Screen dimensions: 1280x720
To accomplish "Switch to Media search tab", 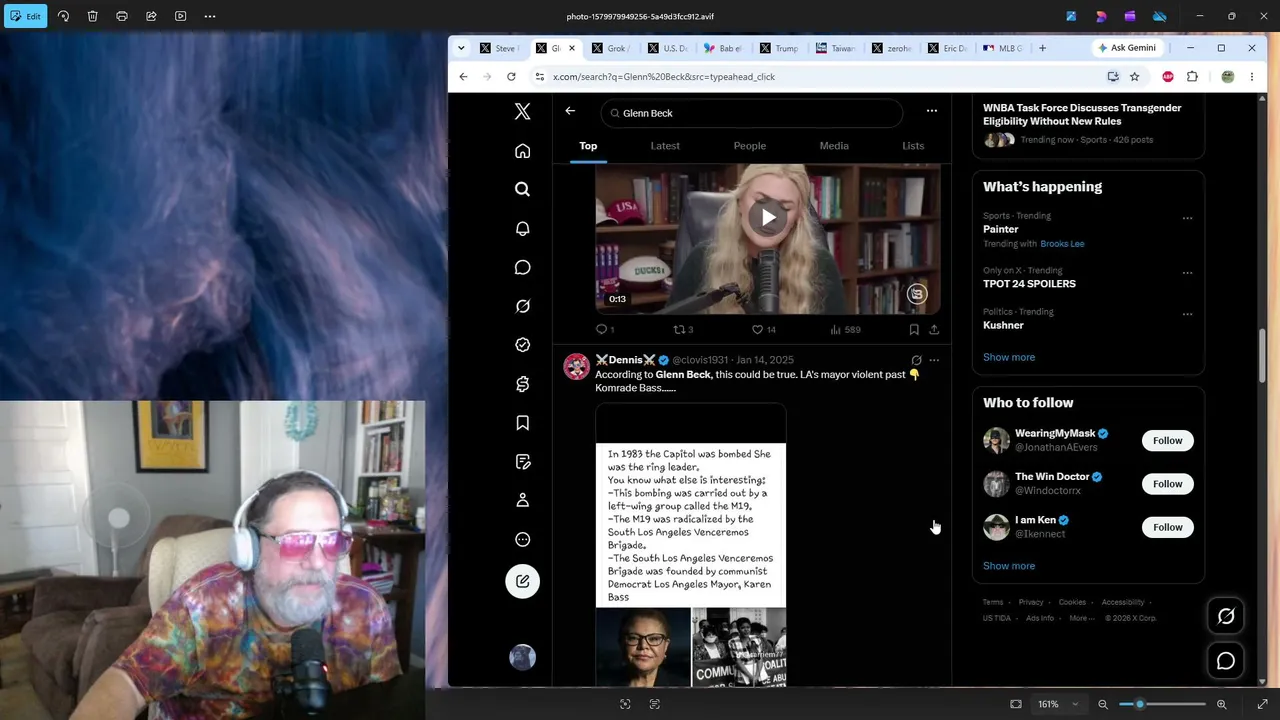I will [834, 146].
